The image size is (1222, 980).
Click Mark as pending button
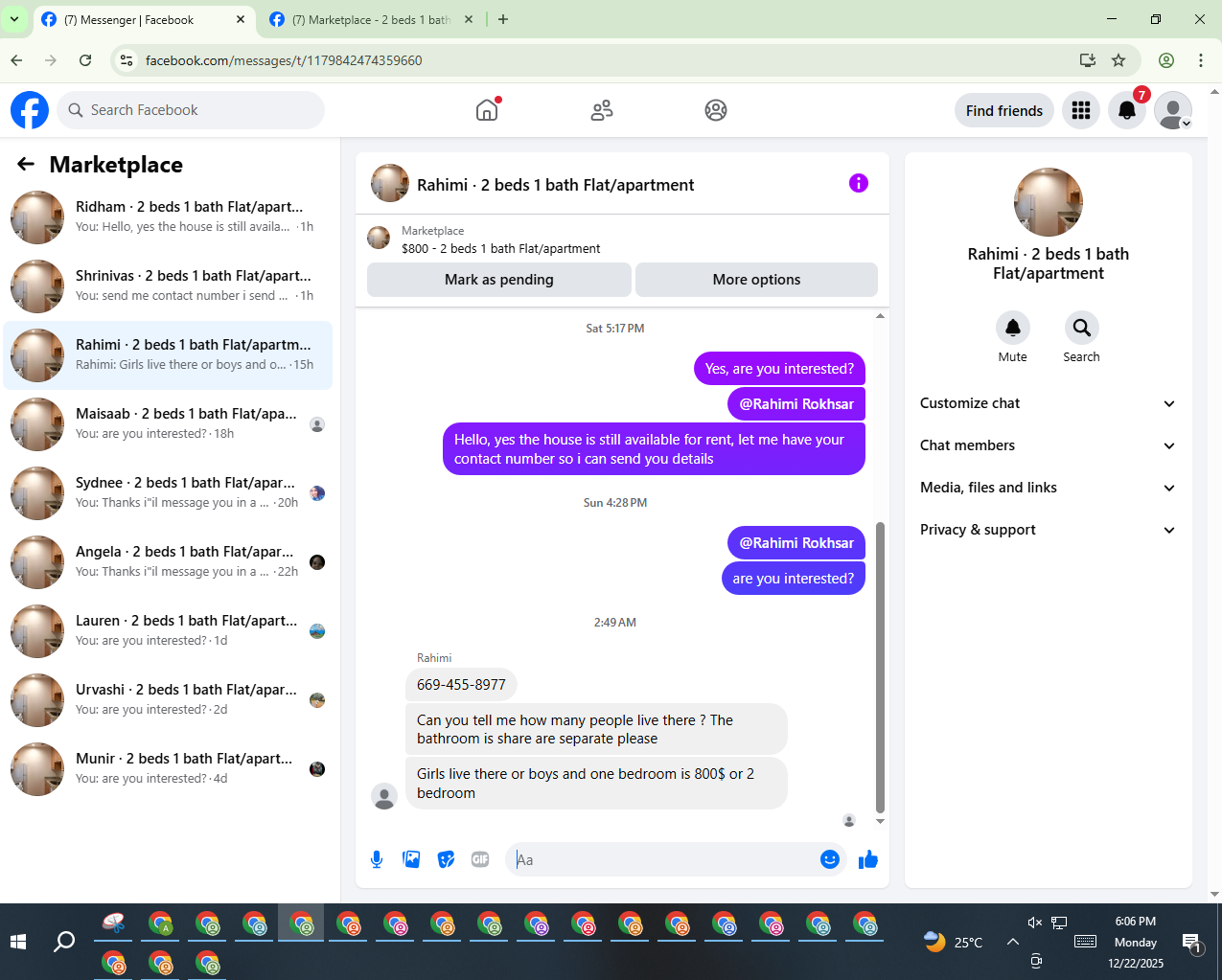(499, 280)
